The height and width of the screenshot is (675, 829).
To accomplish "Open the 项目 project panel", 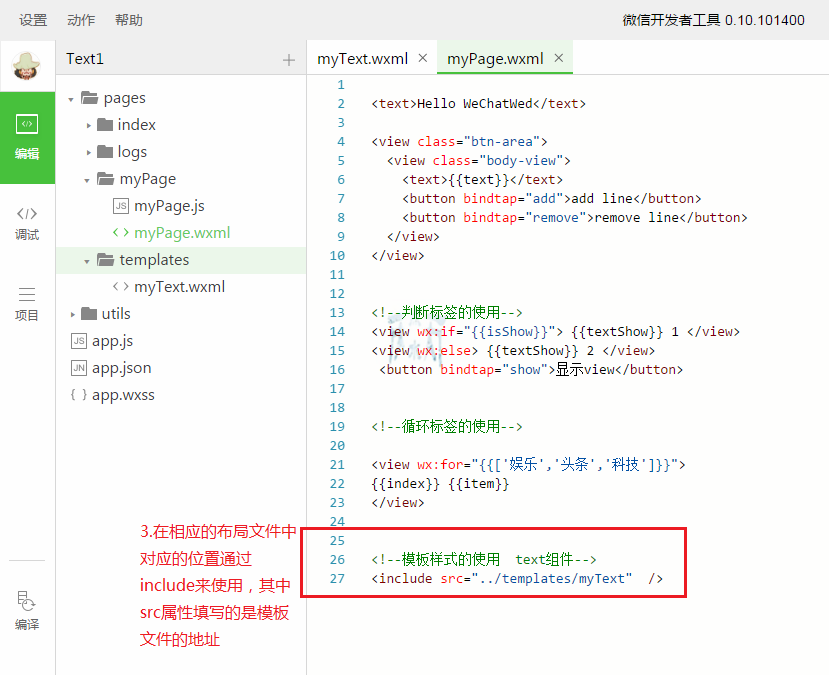I will coord(27,303).
